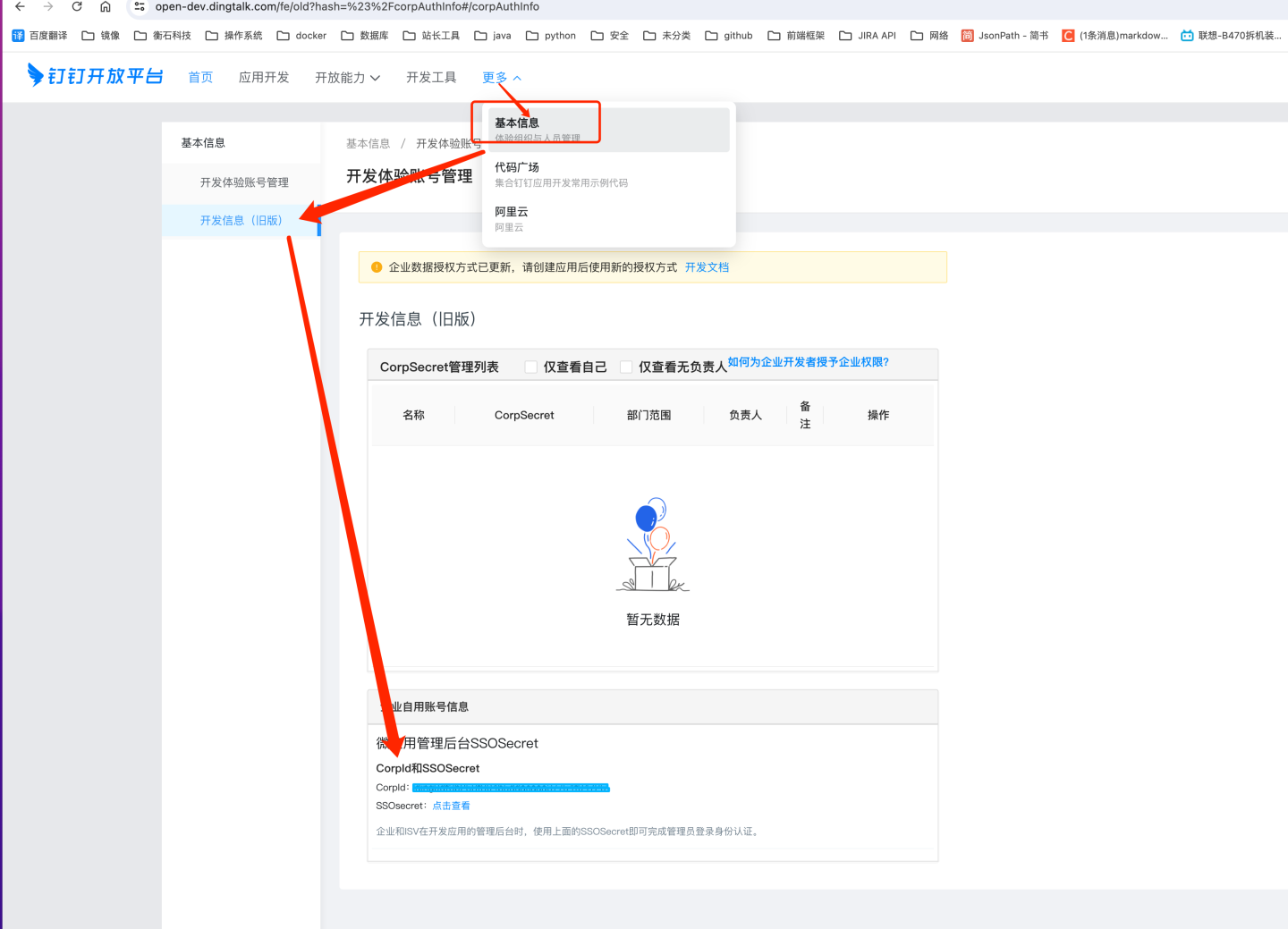Viewport: 1288px width, 929px height.
Task: Open the github bookmark folder
Action: tap(729, 36)
